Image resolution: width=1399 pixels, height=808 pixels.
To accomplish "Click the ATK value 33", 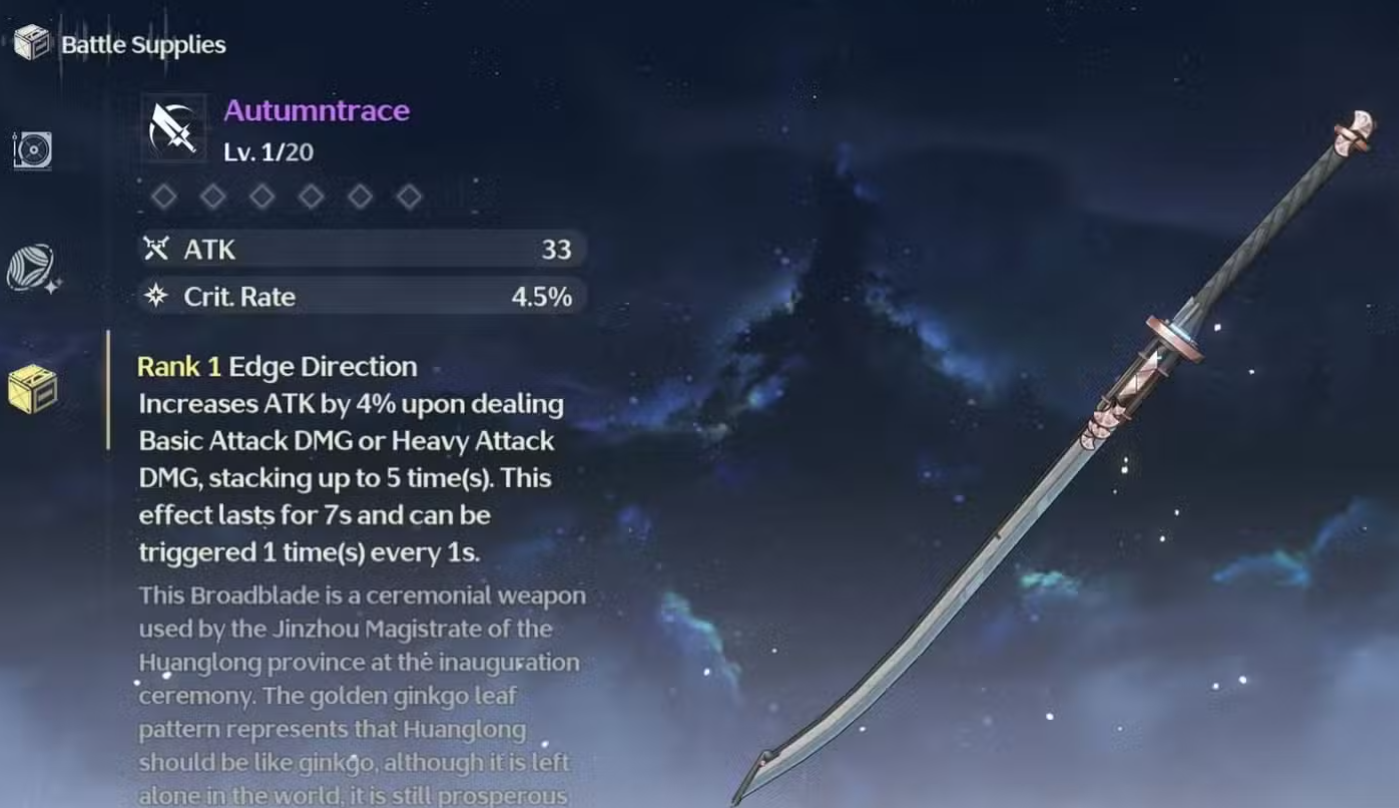I will pyautogui.click(x=556, y=249).
